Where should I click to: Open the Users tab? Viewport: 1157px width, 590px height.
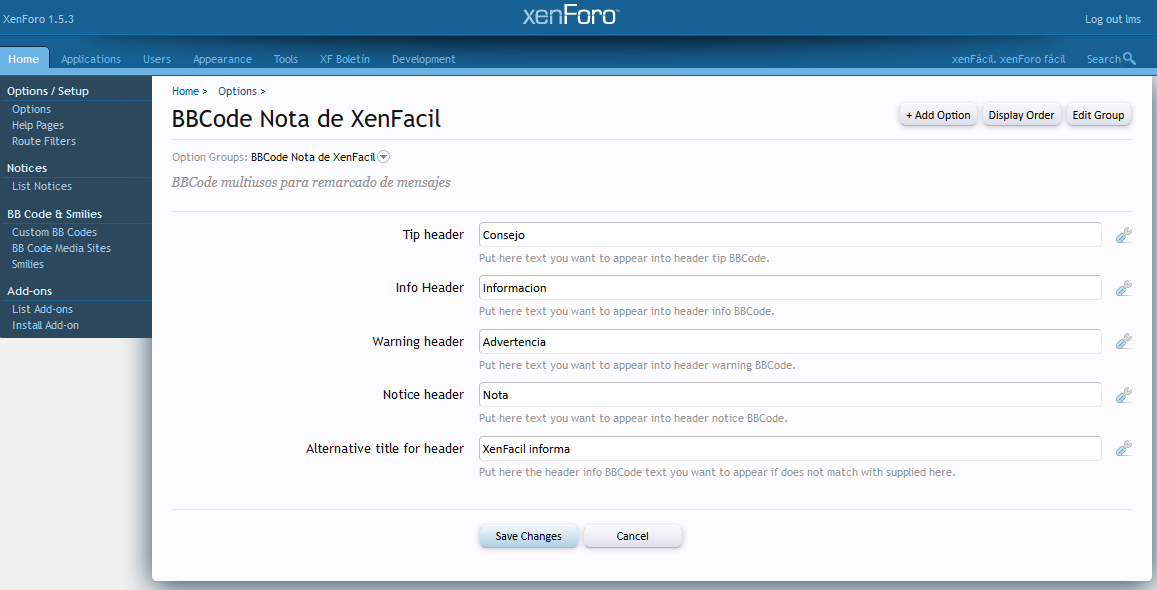tap(156, 59)
